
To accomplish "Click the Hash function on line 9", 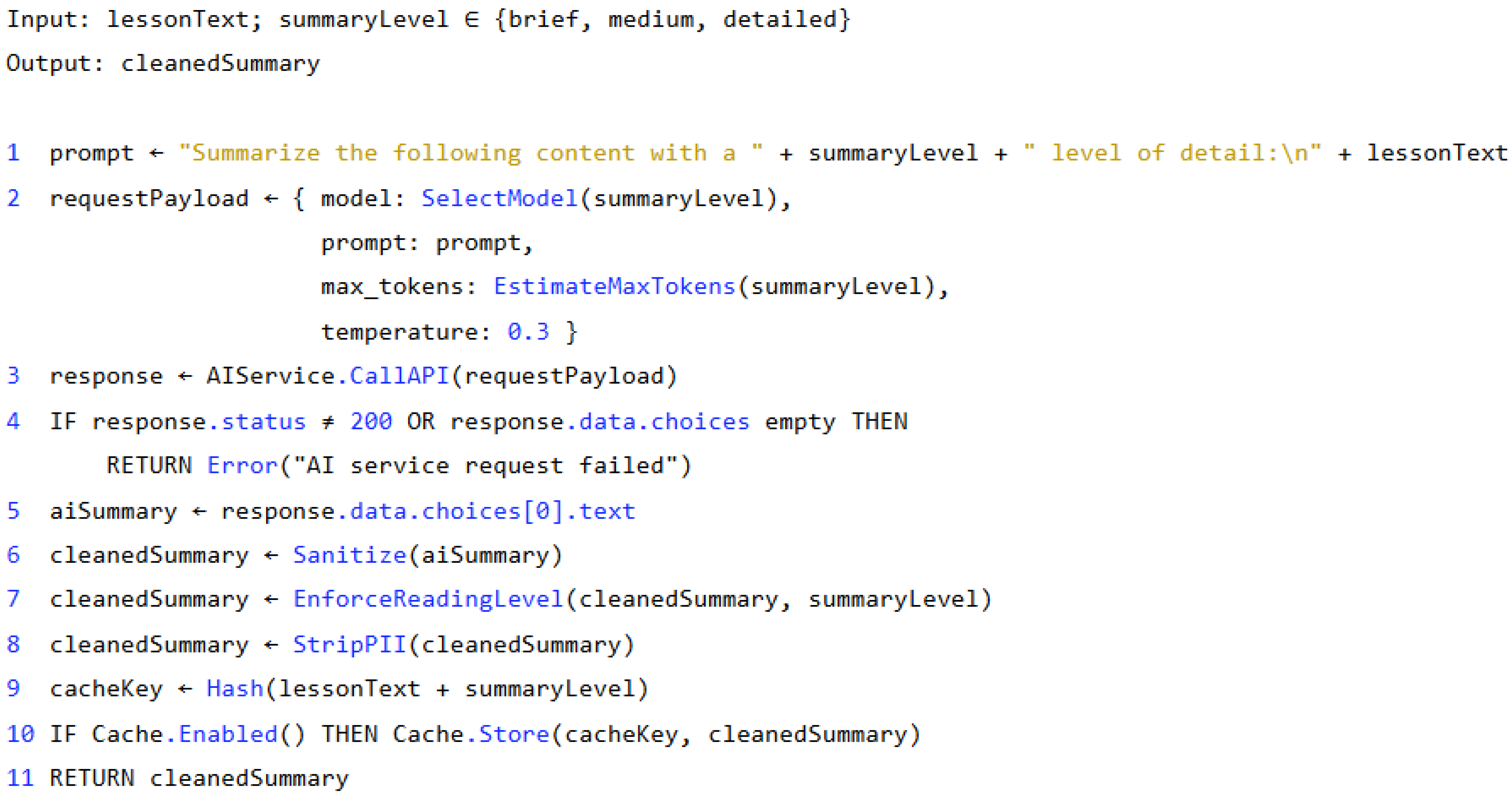I will pos(235,689).
